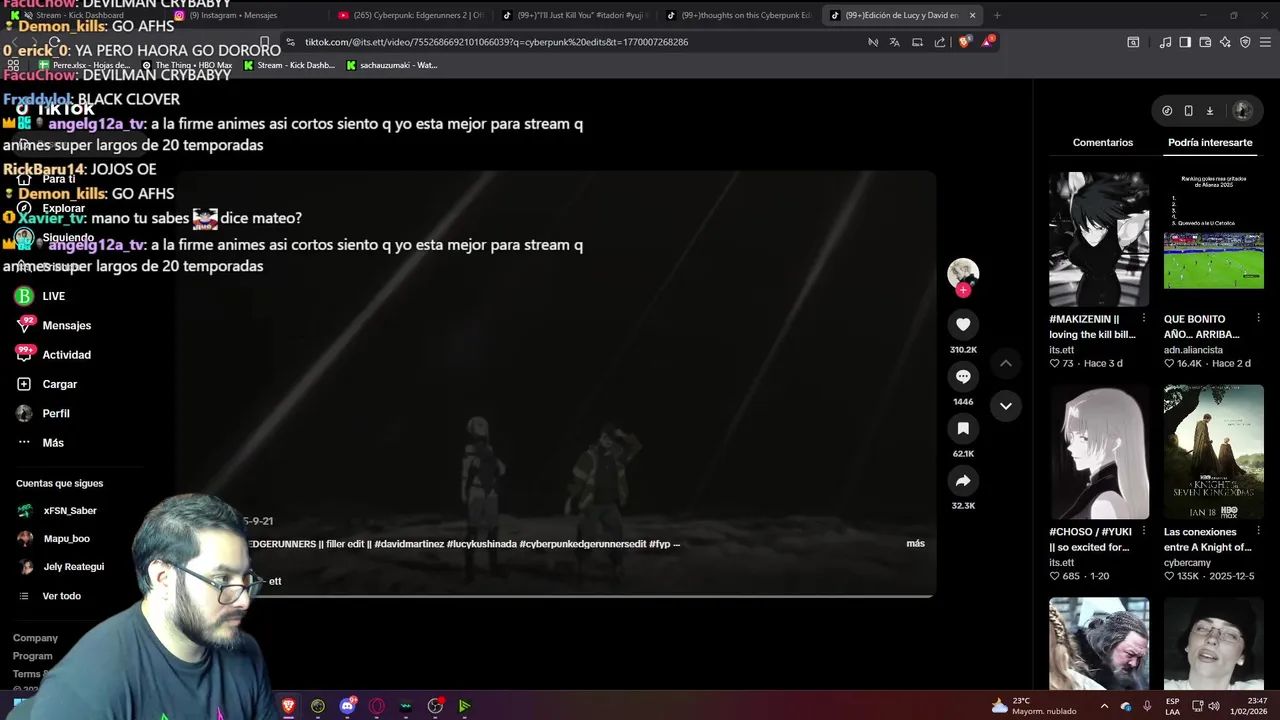1280x720 pixels.
Task: Switch to Instagram Mensajes browser tab
Action: 246,15
